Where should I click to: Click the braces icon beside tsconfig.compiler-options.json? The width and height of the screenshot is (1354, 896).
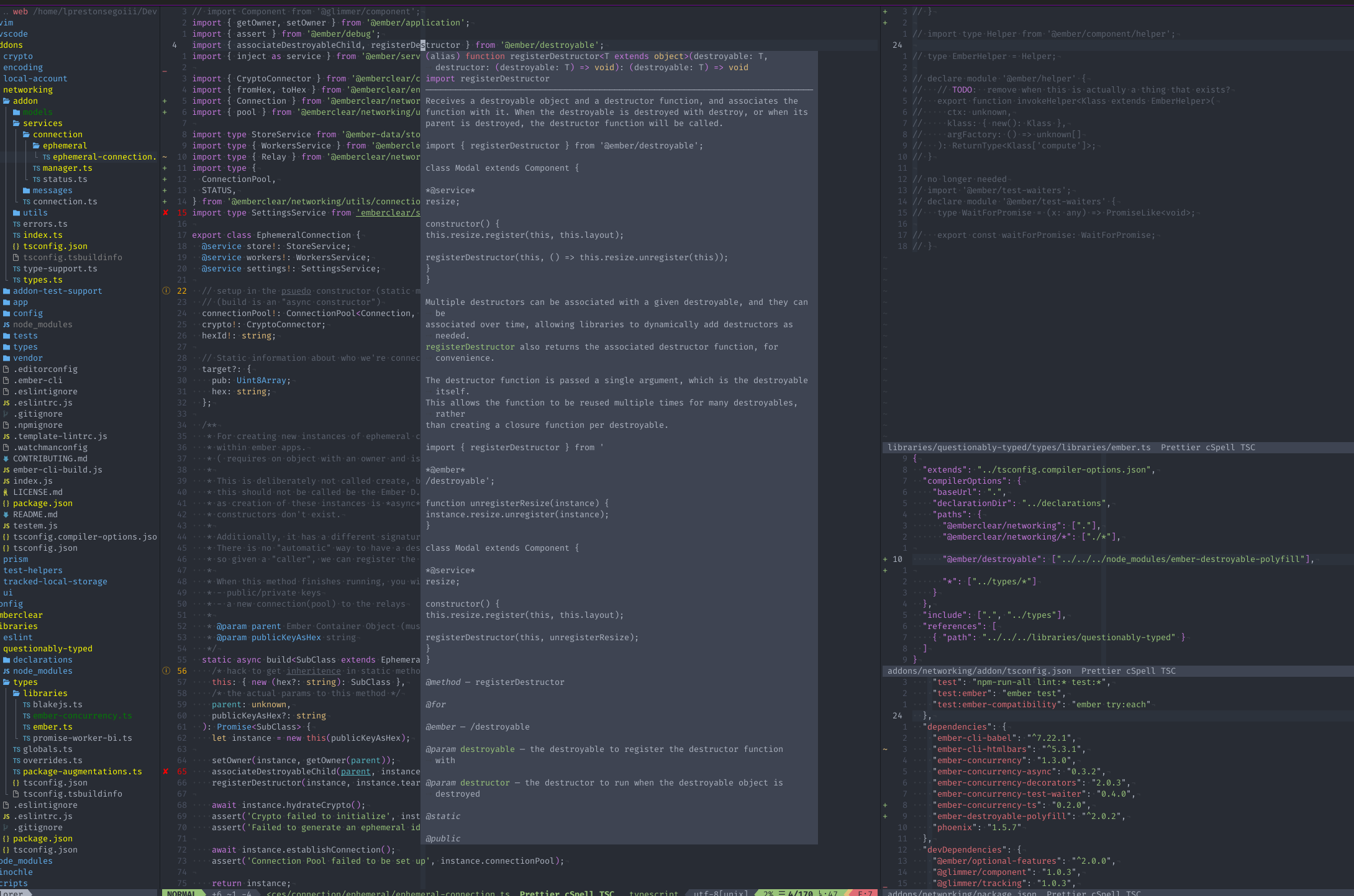point(6,537)
